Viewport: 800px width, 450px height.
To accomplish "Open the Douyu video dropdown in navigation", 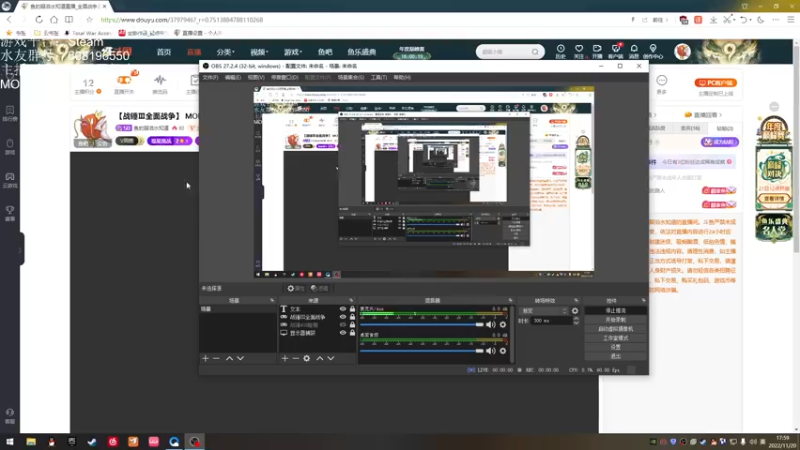I will tap(259, 52).
